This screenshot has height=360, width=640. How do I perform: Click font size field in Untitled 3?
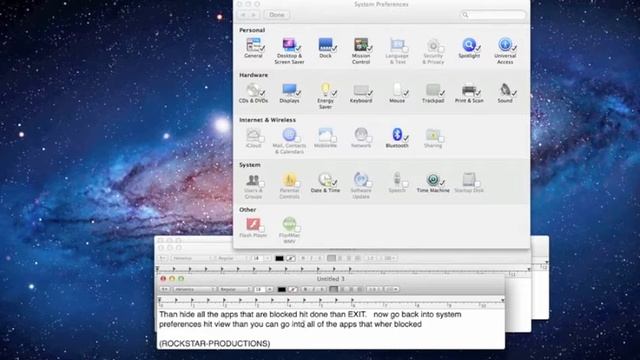260,289
